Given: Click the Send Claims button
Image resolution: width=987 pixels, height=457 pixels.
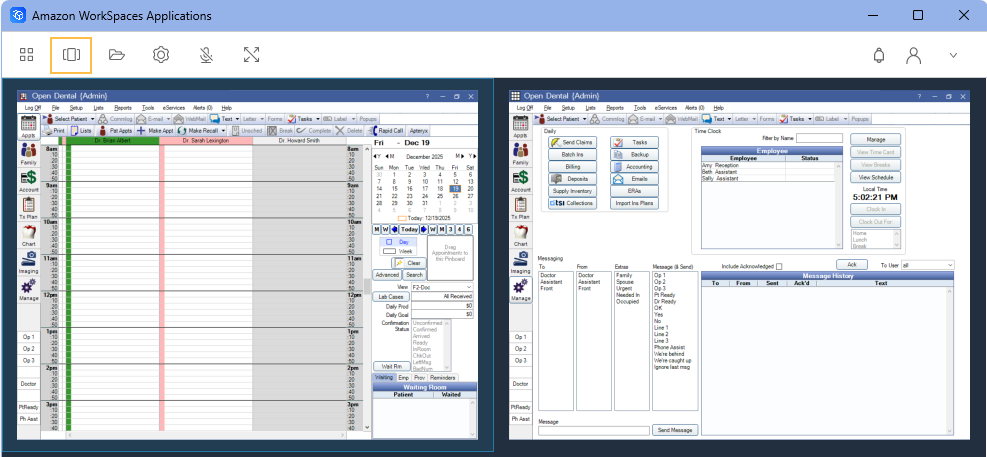Looking at the screenshot, I should click(x=572, y=143).
